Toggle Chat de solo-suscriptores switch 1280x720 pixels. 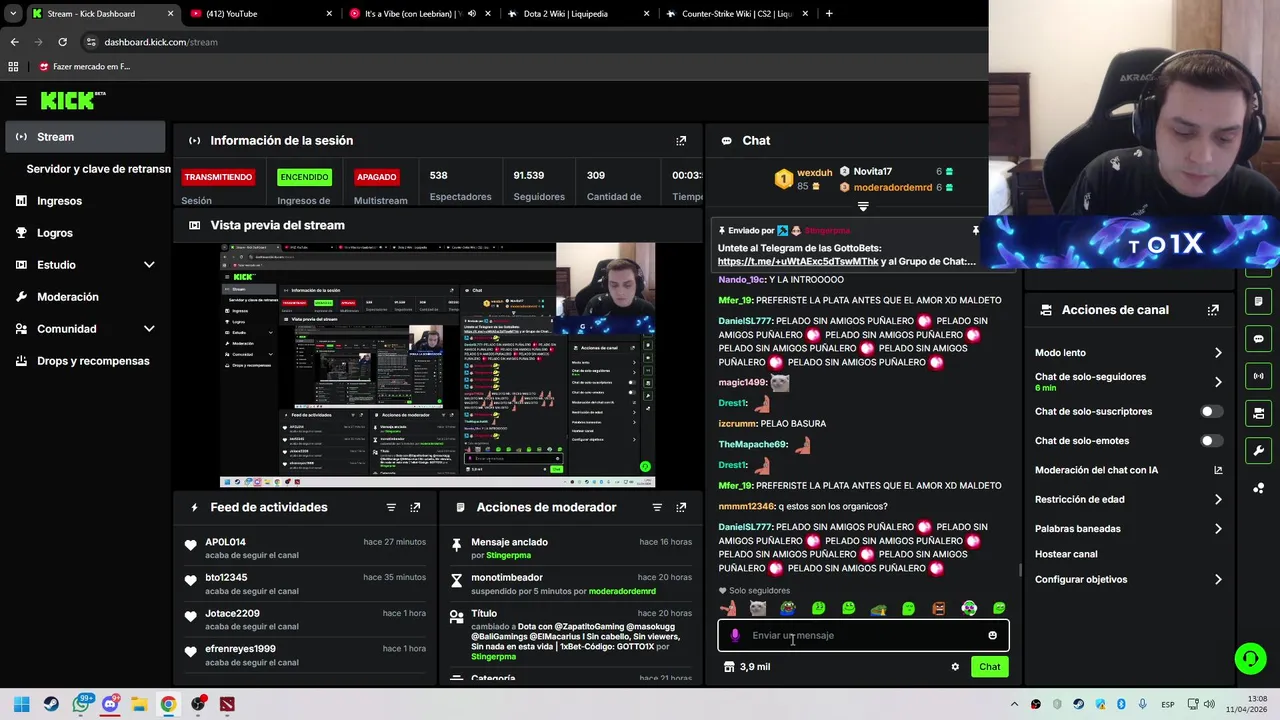tap(1211, 412)
